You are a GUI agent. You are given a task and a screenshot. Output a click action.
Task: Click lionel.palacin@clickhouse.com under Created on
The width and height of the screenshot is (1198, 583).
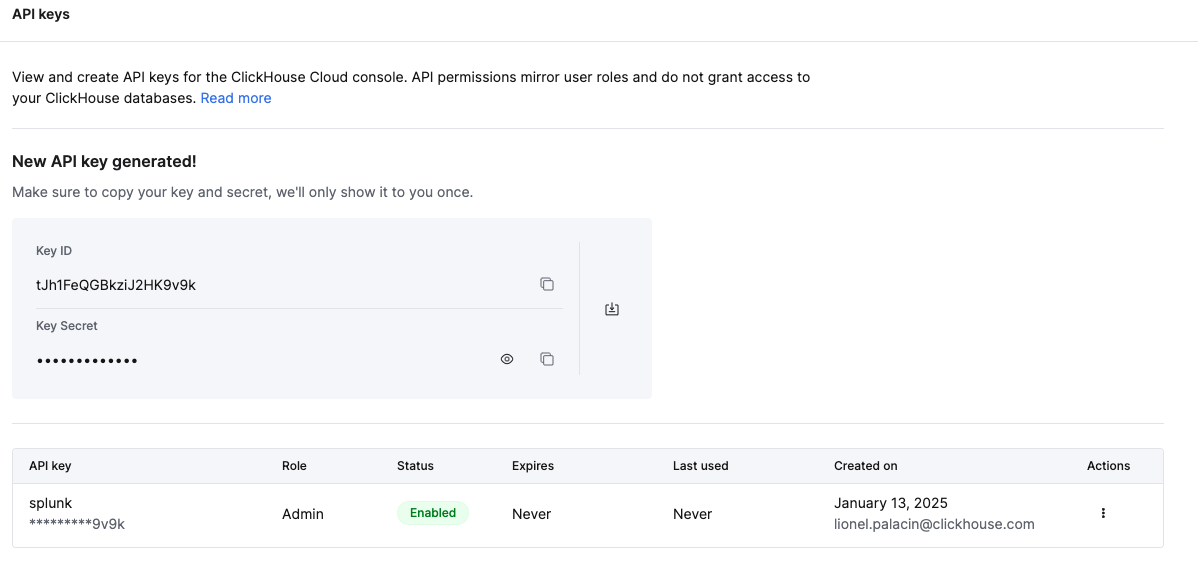(934, 524)
